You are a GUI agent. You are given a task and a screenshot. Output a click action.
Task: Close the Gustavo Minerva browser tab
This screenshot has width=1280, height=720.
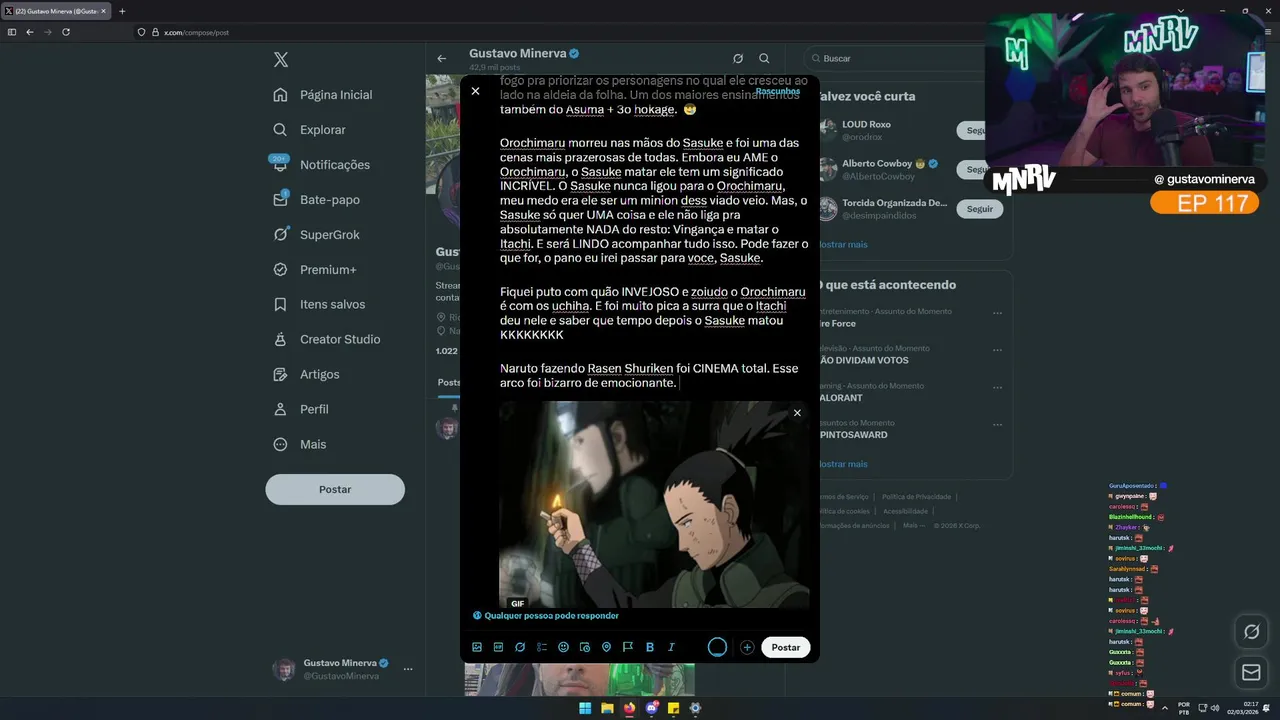(x=103, y=11)
